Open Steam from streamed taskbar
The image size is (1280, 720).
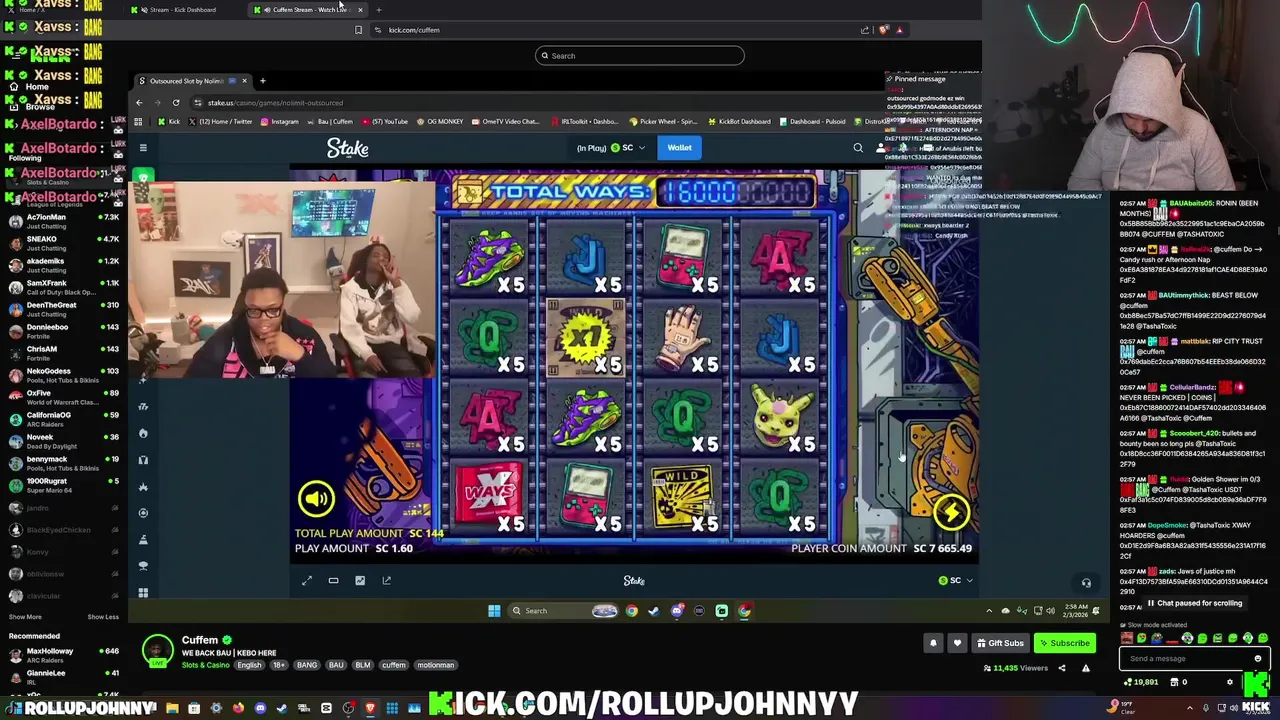(x=654, y=611)
